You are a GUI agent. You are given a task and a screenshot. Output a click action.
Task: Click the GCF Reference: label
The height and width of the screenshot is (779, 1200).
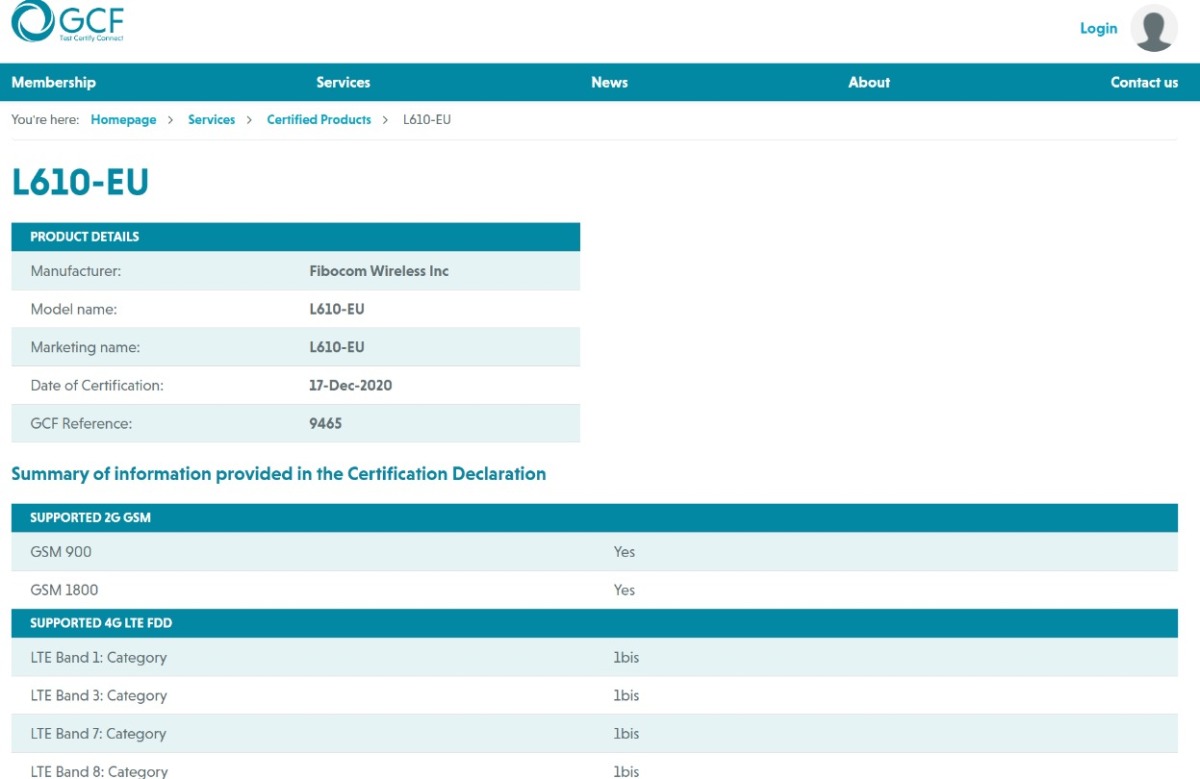tap(81, 423)
